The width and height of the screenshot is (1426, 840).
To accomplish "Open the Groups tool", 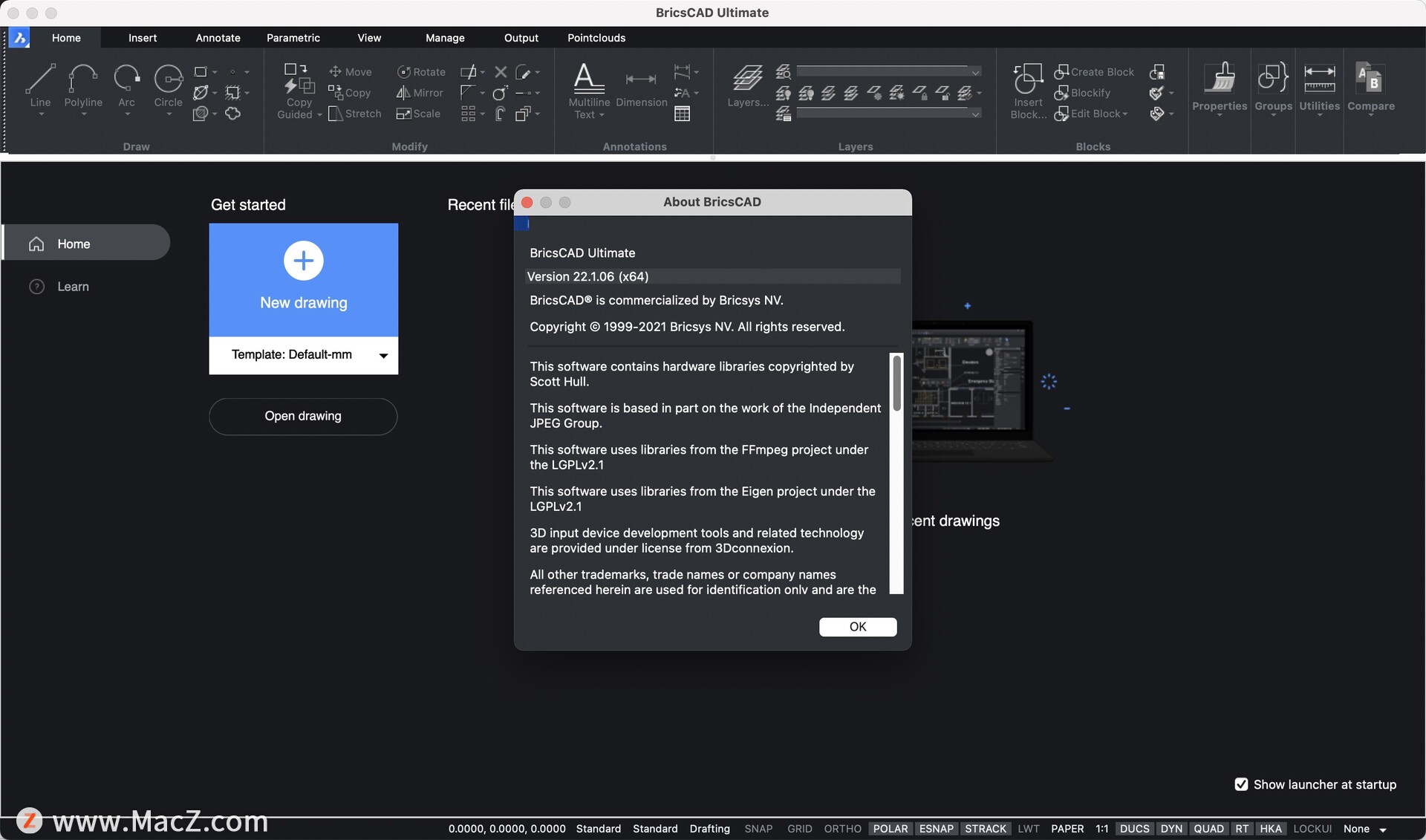I will pos(1273,87).
